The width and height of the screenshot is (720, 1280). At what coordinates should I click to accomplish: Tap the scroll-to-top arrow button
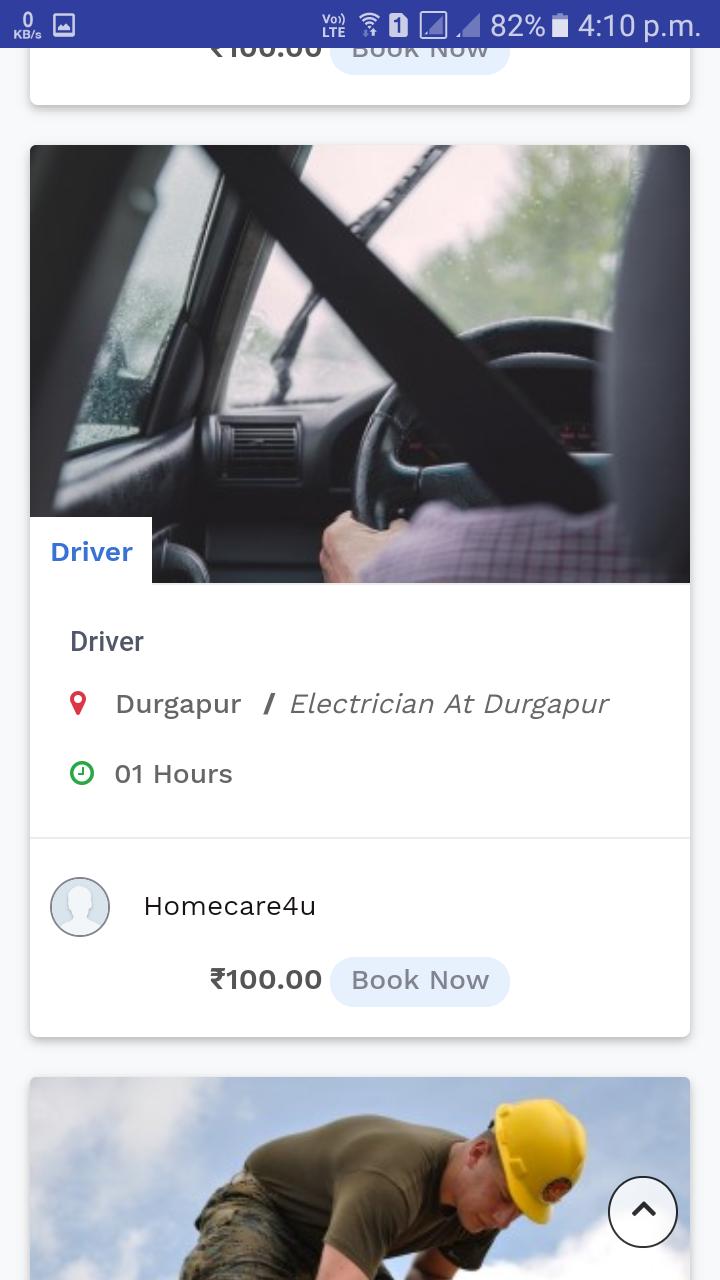pos(643,1211)
